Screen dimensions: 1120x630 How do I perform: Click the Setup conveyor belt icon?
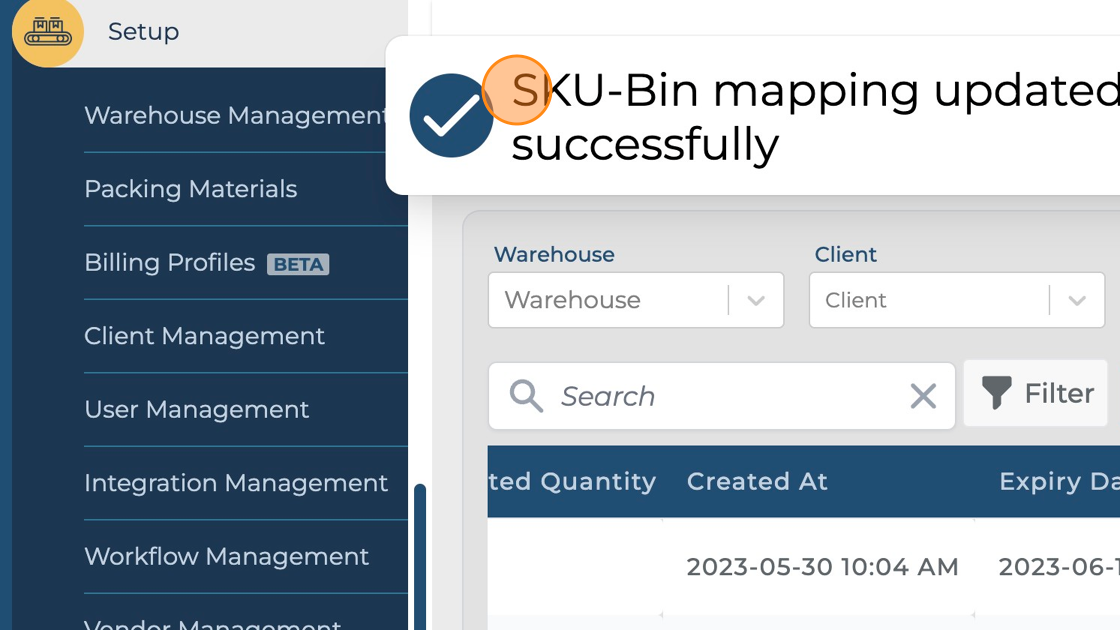(x=47, y=32)
